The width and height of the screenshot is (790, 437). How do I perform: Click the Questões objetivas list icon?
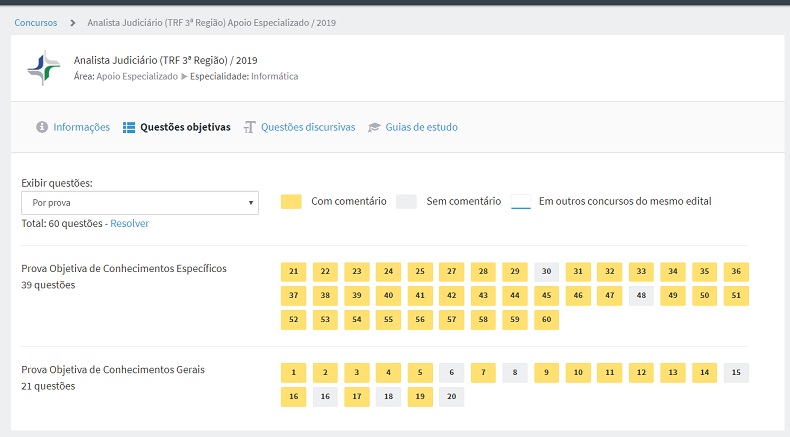click(x=129, y=128)
